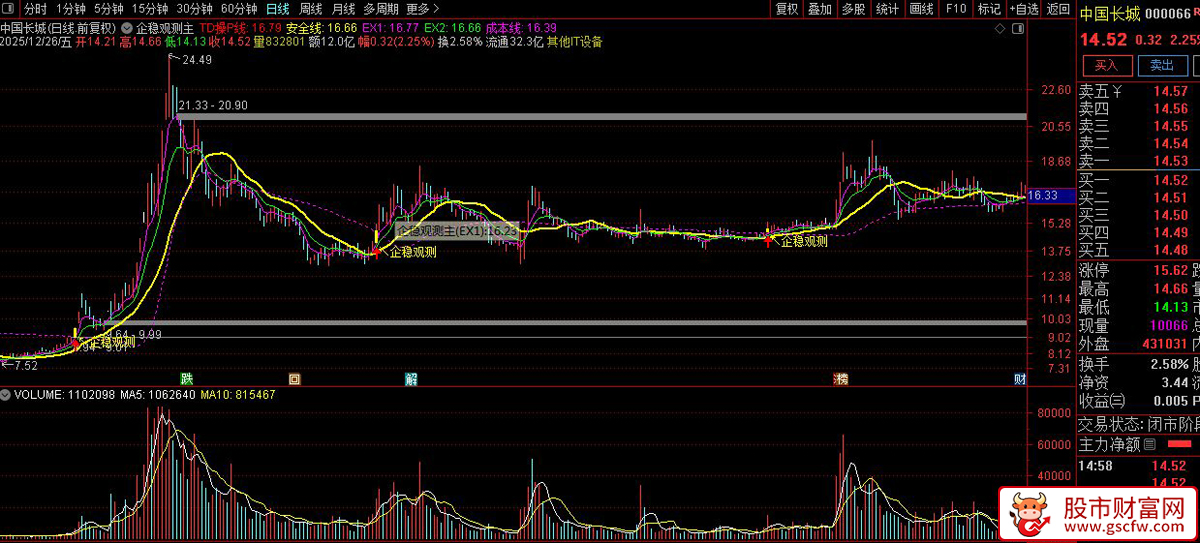Add stock with +自选 button

[x=1023, y=9]
